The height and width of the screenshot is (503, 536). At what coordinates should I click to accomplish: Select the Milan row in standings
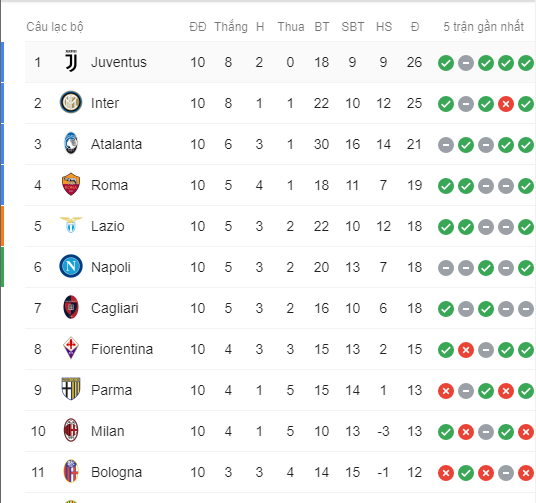(x=280, y=431)
